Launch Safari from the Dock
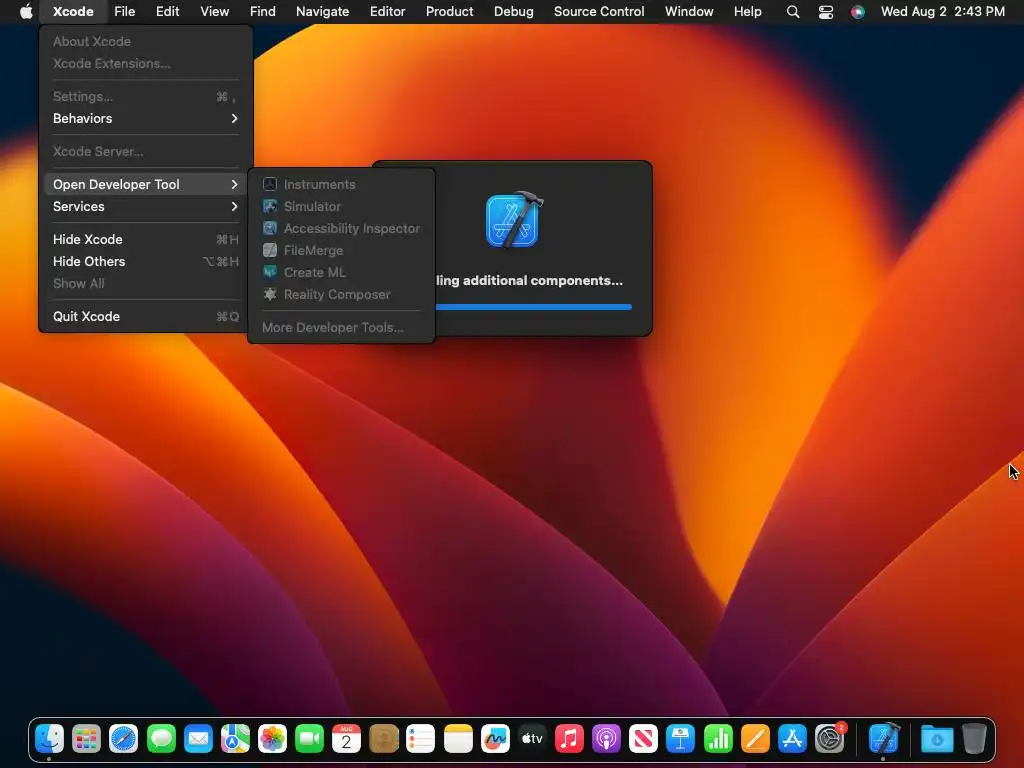This screenshot has height=768, width=1024. click(123, 739)
